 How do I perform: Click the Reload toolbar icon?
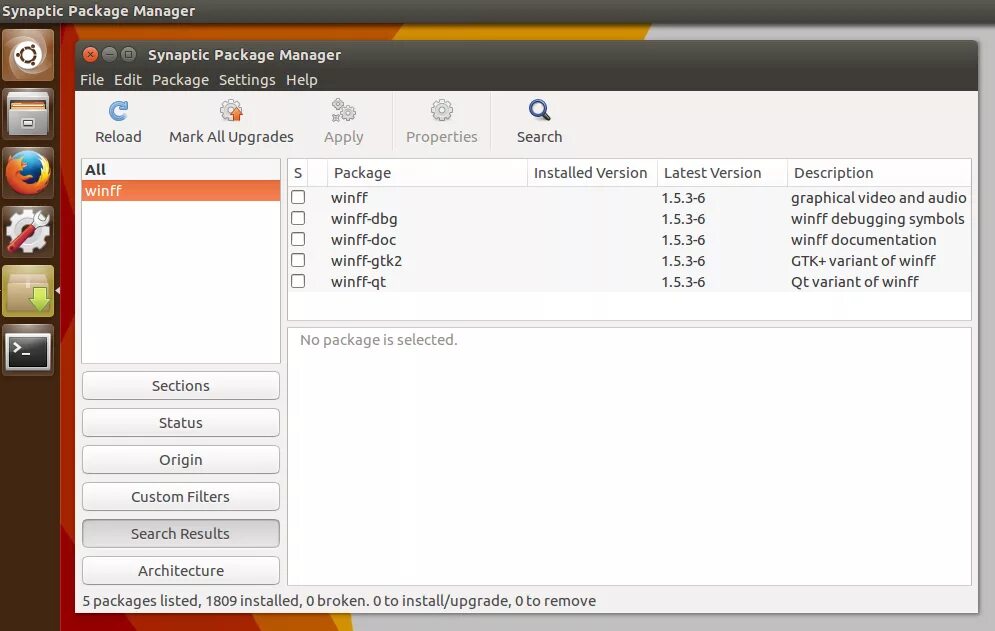118,111
